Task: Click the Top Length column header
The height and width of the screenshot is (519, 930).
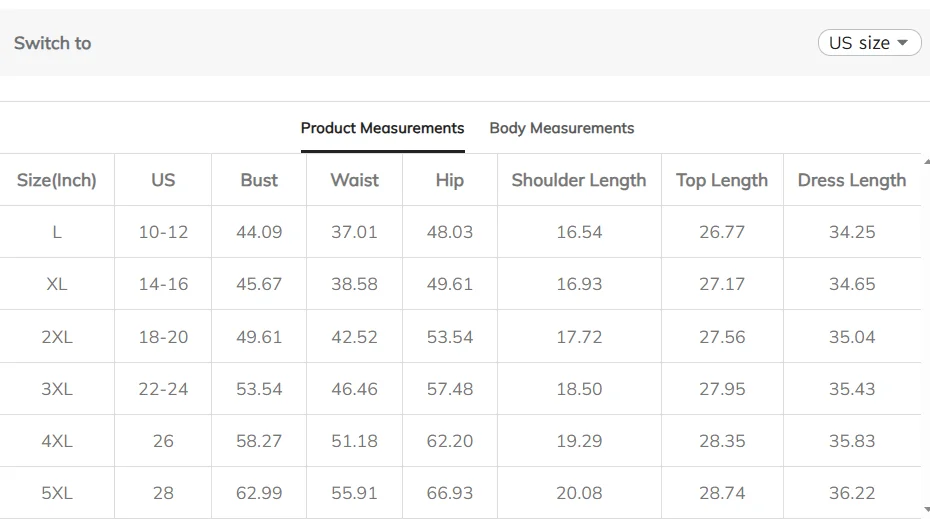Action: pos(722,180)
